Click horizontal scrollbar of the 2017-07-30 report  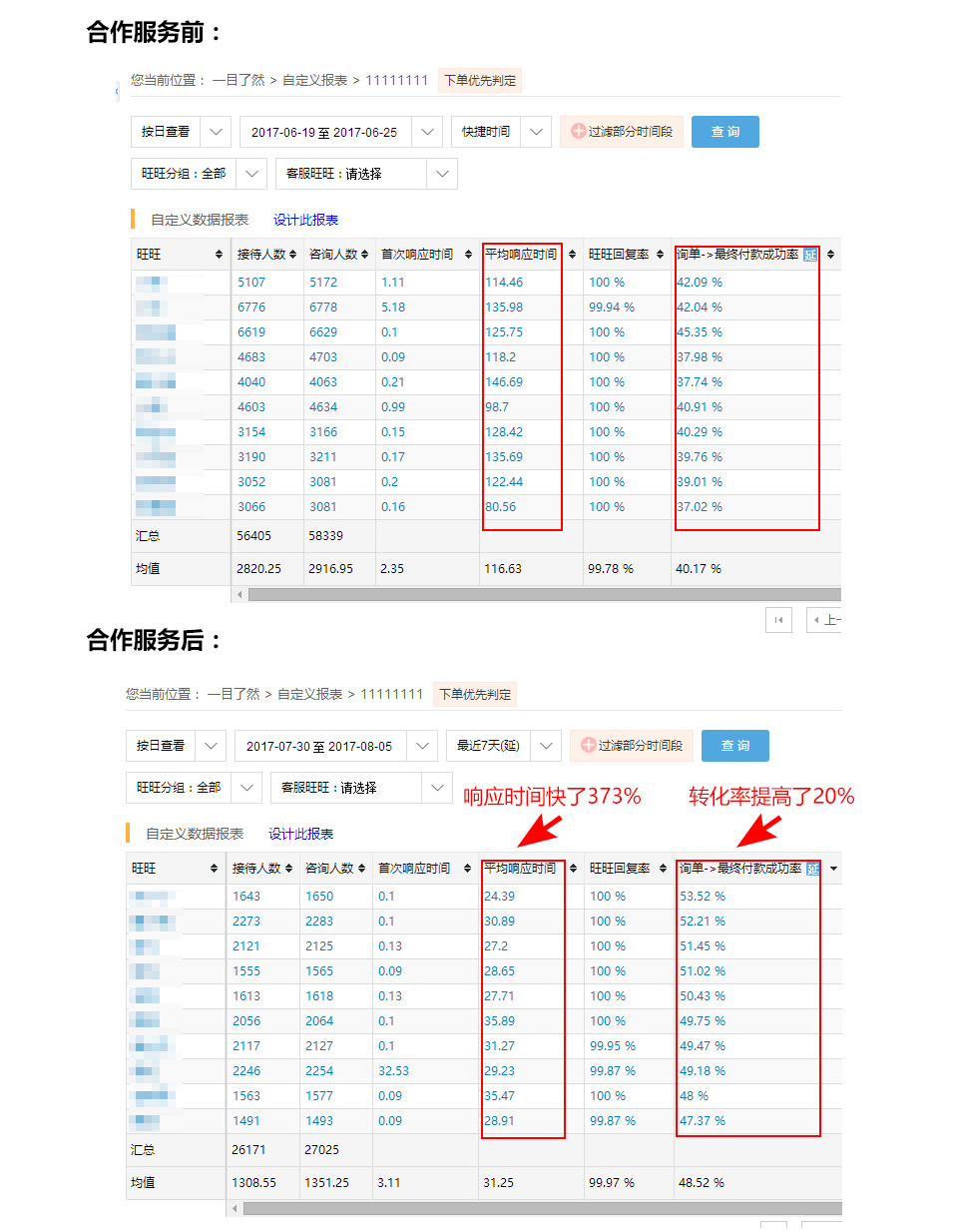pyautogui.click(x=542, y=1208)
